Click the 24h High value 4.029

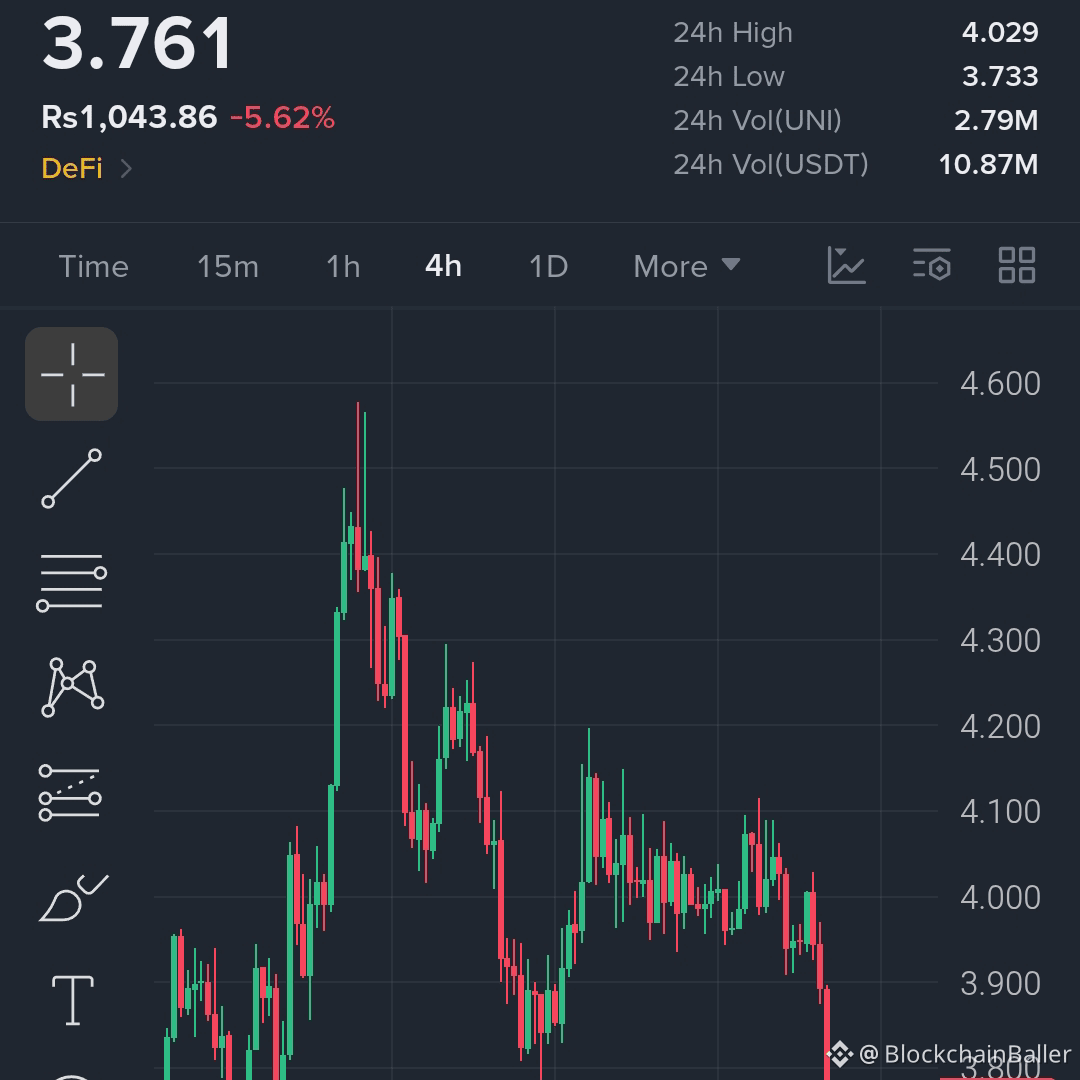coord(1000,32)
